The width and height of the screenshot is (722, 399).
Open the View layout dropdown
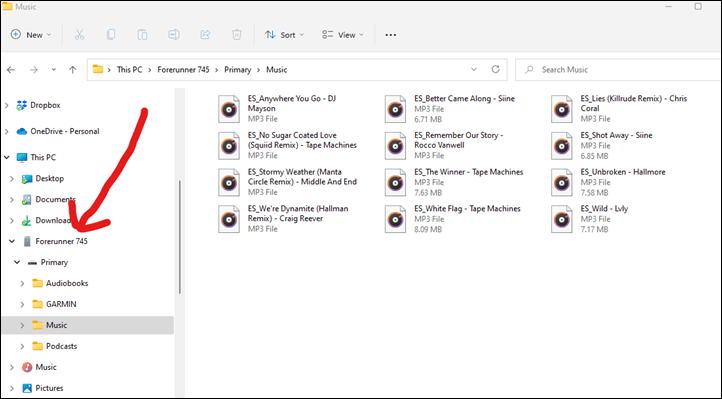click(343, 35)
